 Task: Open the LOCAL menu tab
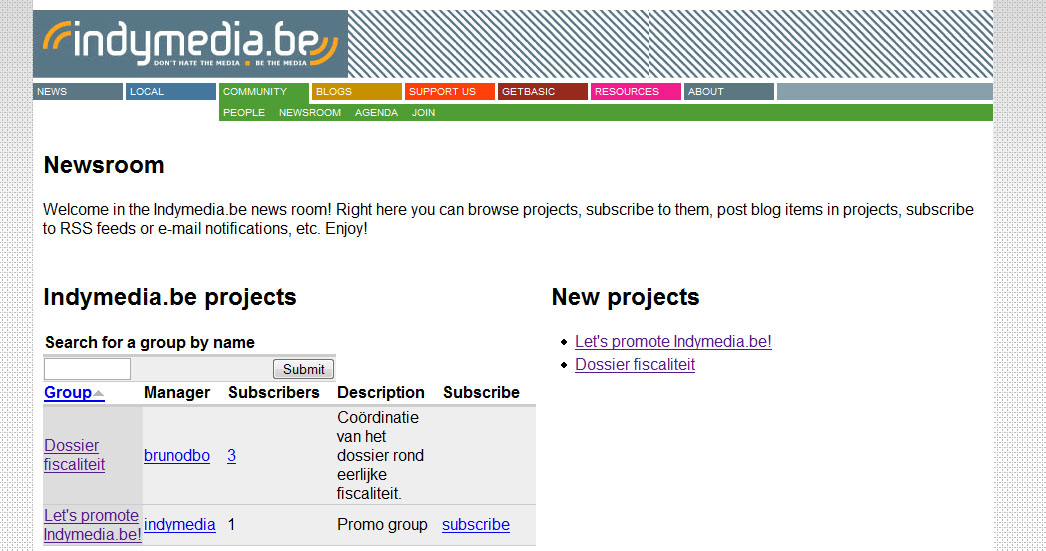171,91
